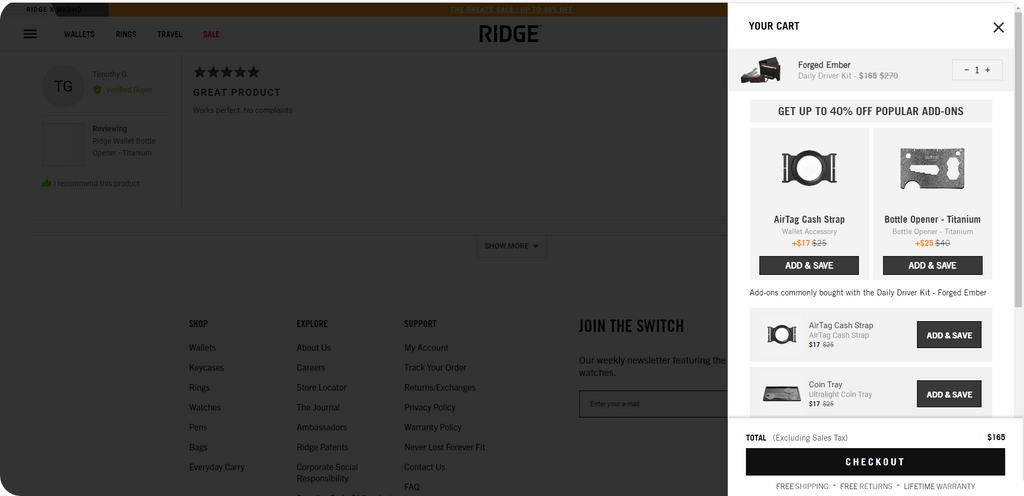The image size is (1024, 496).
Task: Open Ridge Patents link
Action: pos(322,447)
